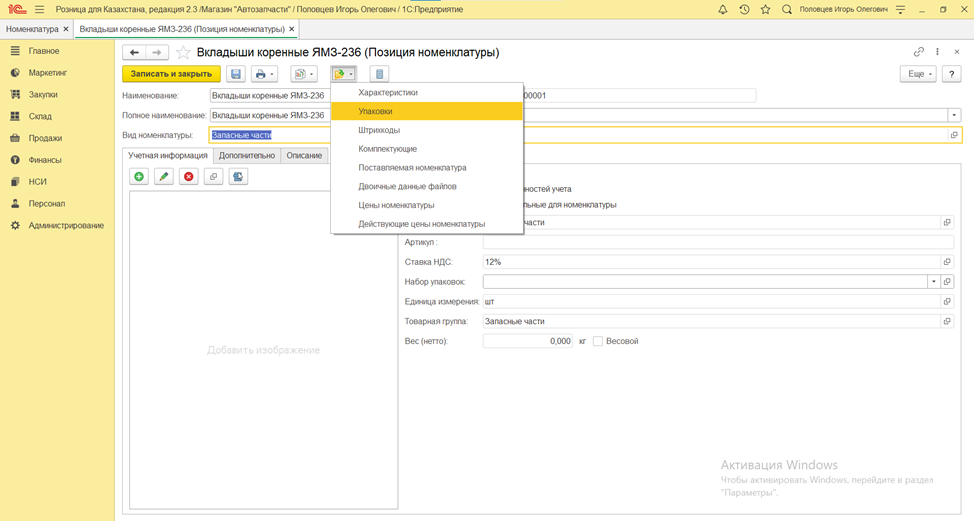Open create-based-on documents icon dropdown

(304, 74)
